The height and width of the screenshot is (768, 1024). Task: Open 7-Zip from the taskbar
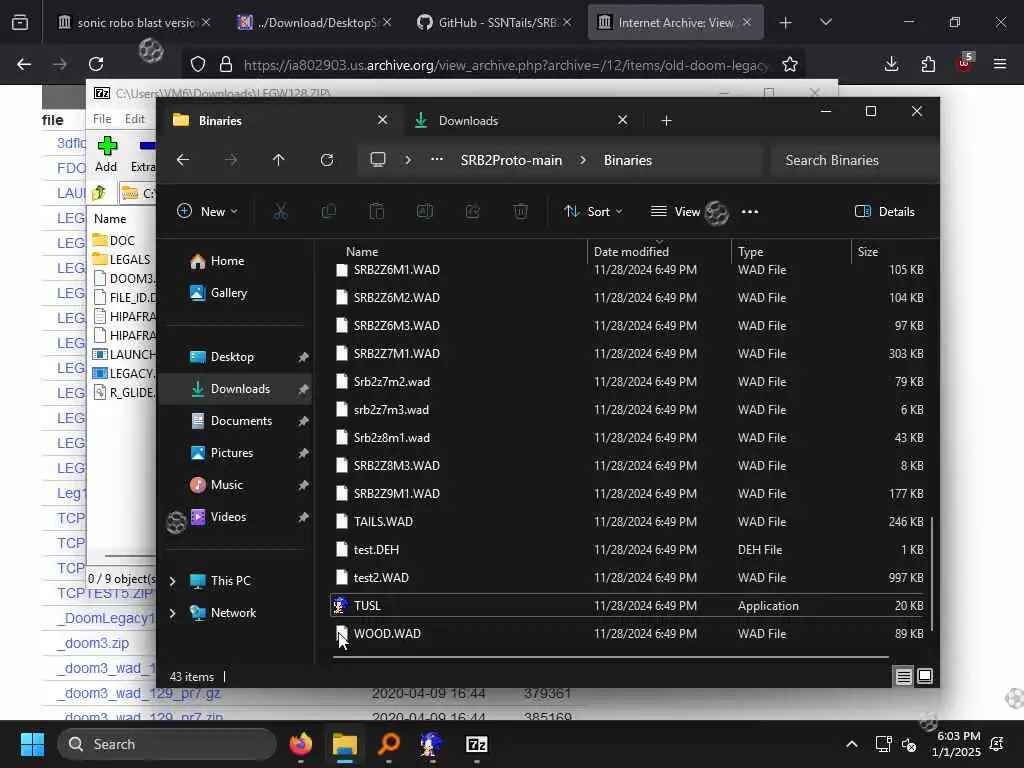477,744
